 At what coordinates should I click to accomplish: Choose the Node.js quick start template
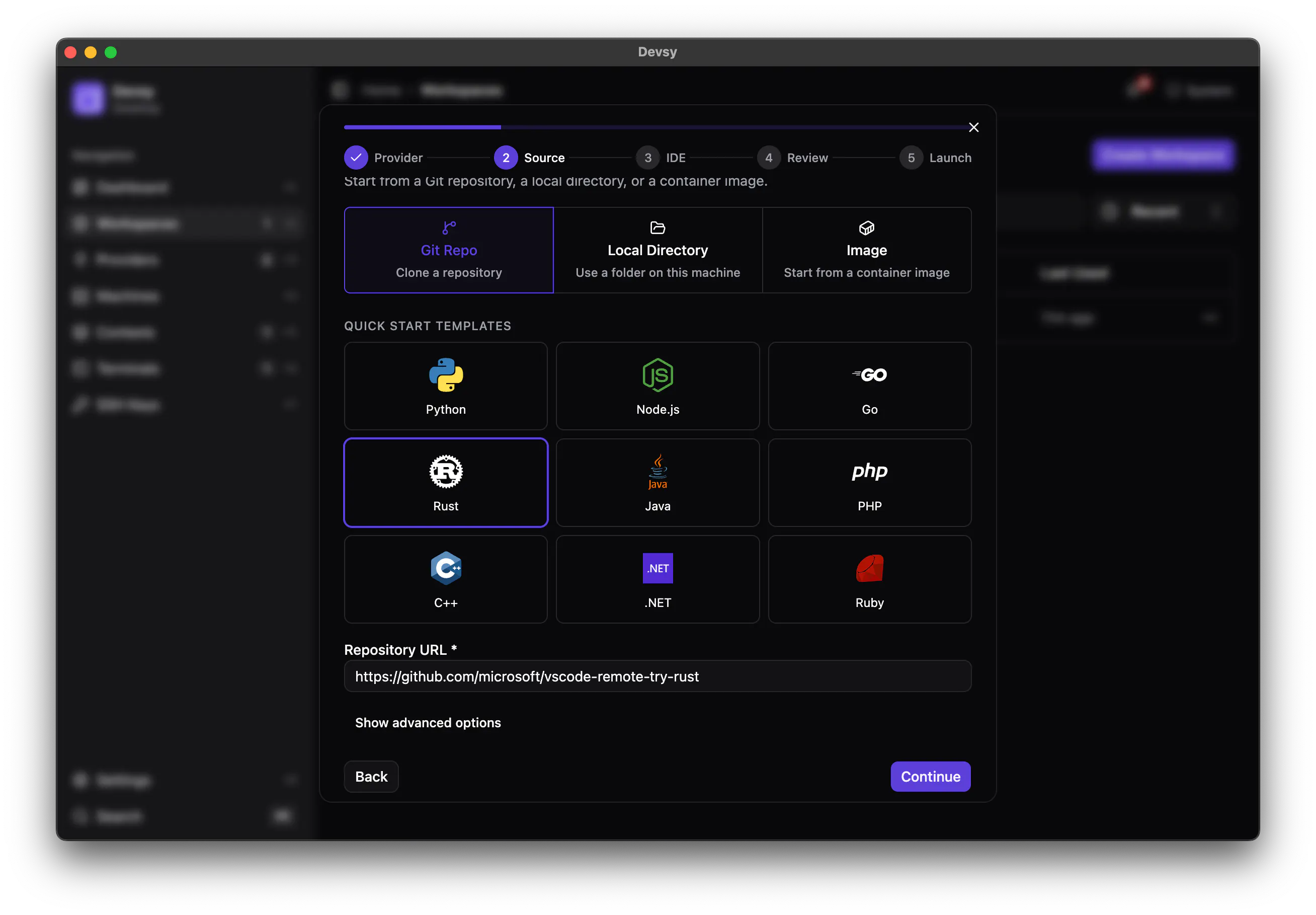[x=657, y=386]
